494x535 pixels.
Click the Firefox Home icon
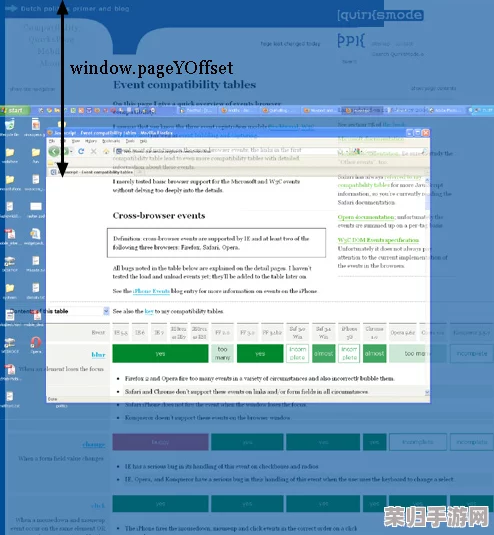click(106, 151)
